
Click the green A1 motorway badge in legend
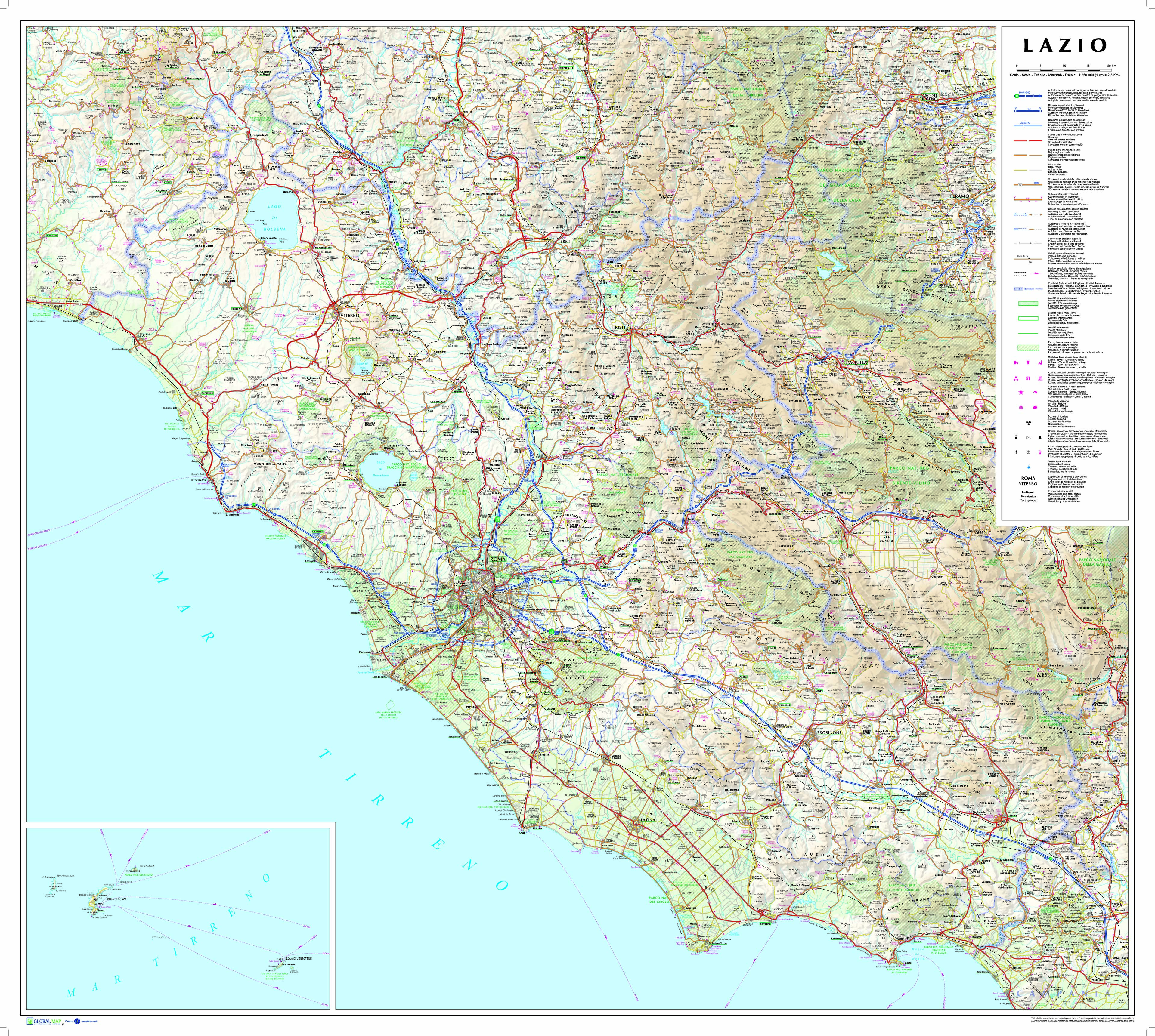click(1017, 96)
